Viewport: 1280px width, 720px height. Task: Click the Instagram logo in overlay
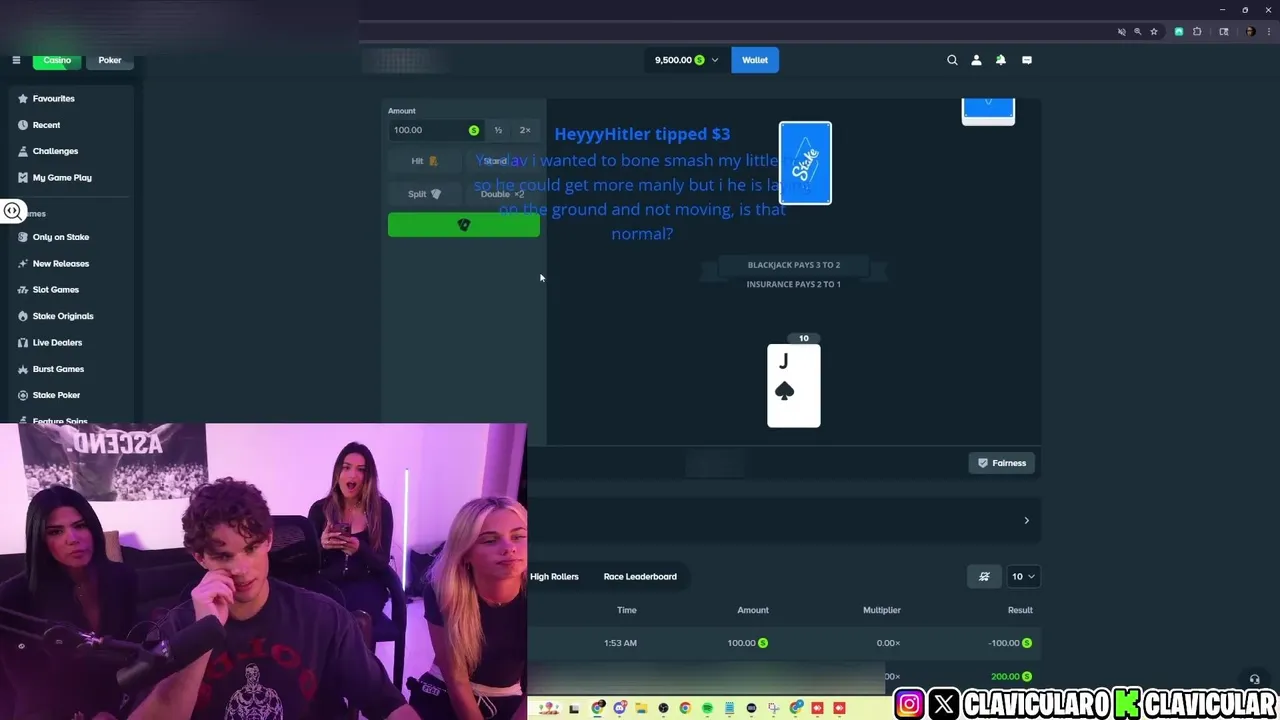[x=909, y=704]
